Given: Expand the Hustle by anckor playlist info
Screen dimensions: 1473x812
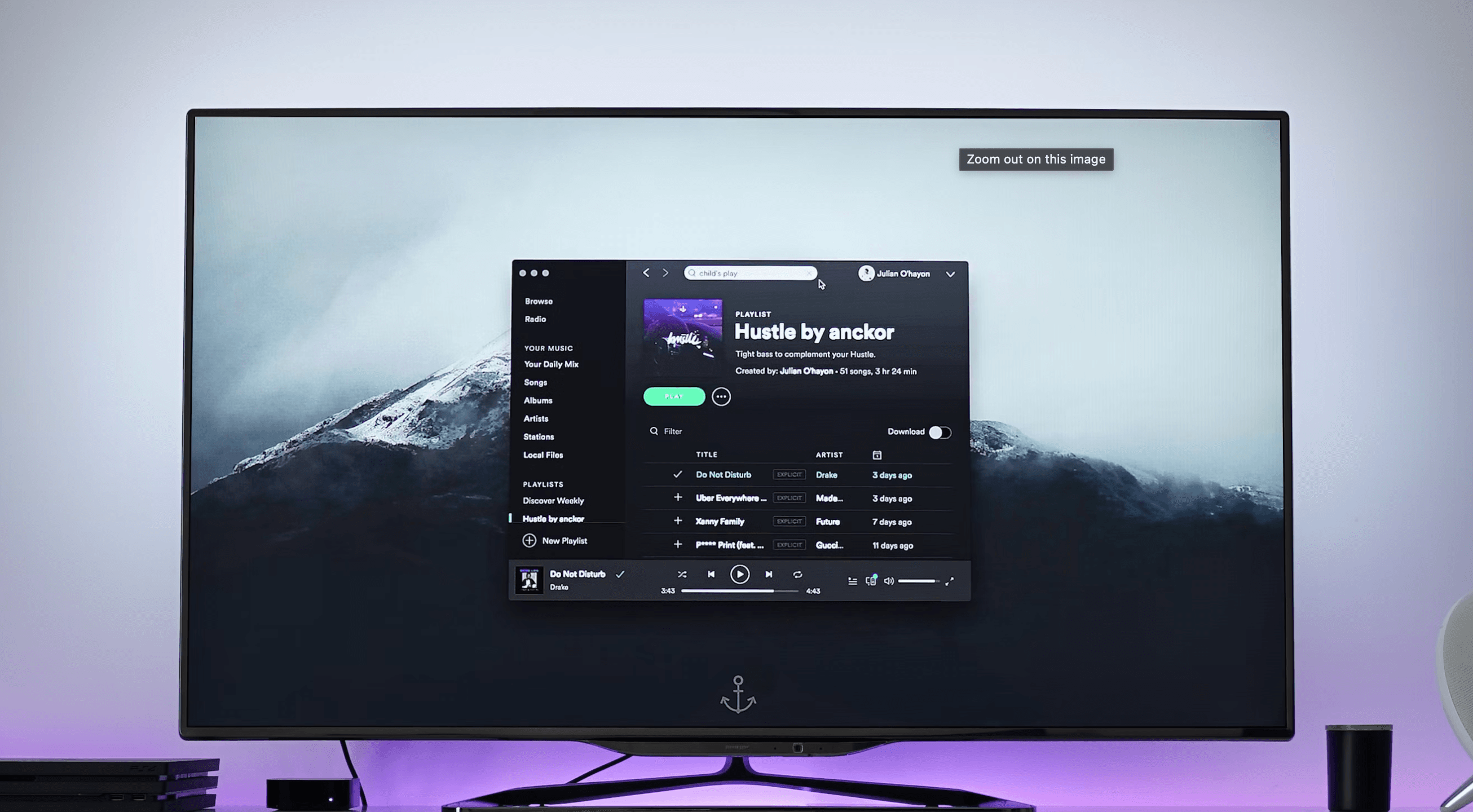Looking at the screenshot, I should 721,396.
